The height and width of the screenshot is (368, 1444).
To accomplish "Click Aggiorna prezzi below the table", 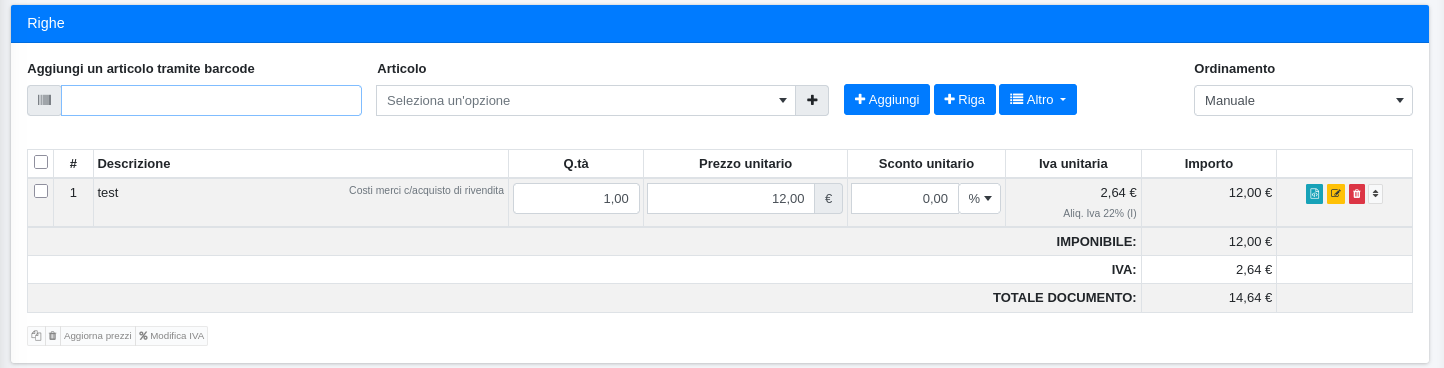I will click(98, 336).
